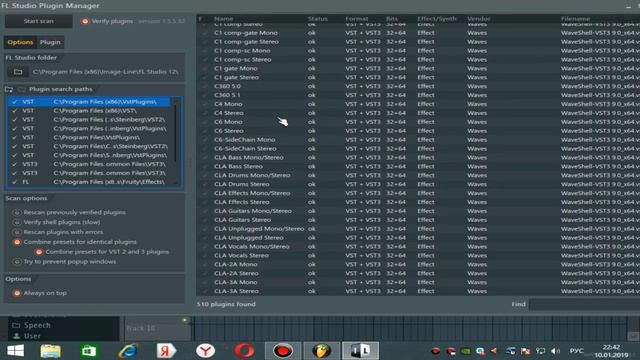Click the Plugin Manager IL taskbar icon
The height and width of the screenshot is (360, 640).
[360, 351]
